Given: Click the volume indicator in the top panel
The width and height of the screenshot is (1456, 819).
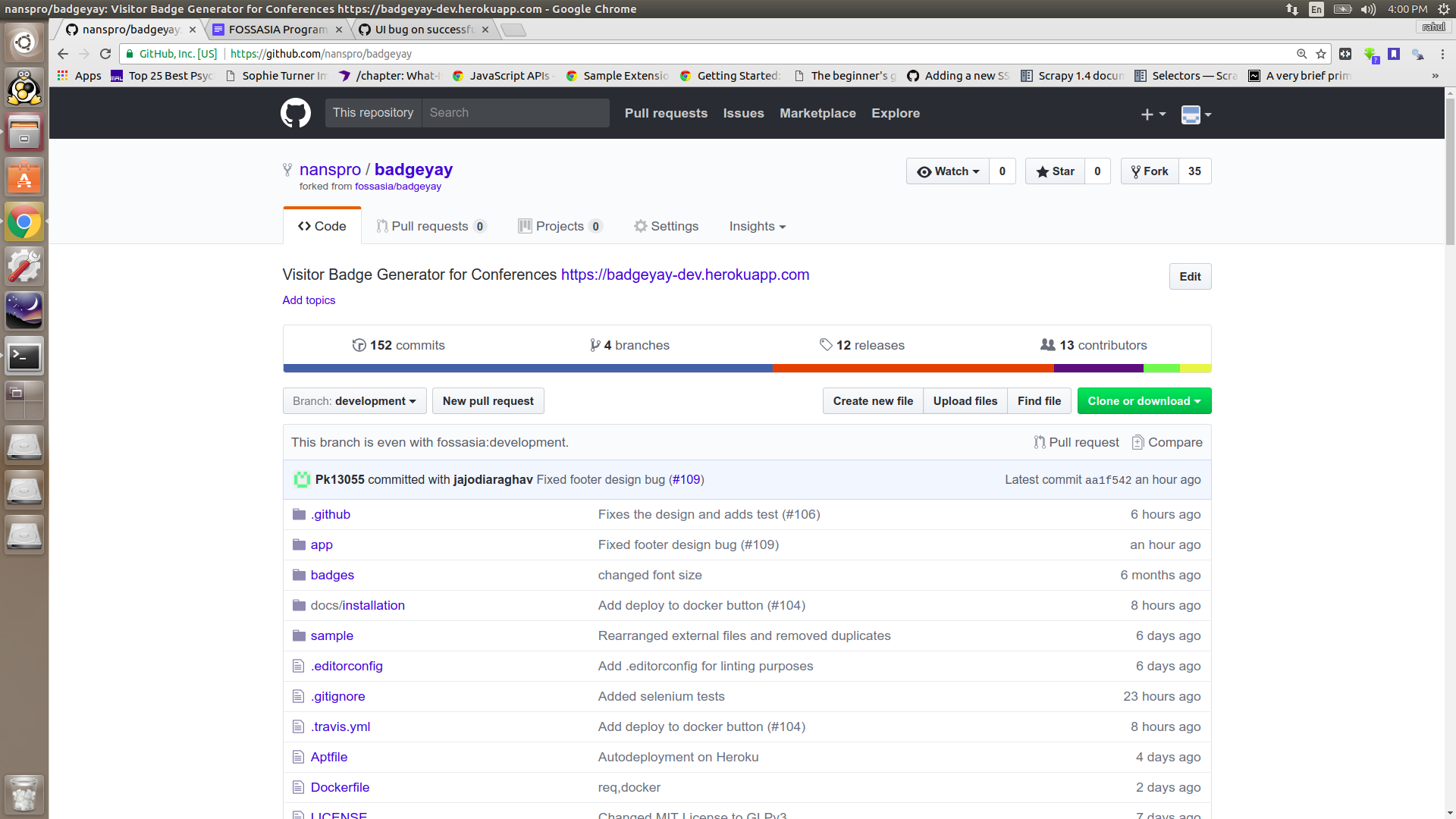Looking at the screenshot, I should coord(1368,9).
